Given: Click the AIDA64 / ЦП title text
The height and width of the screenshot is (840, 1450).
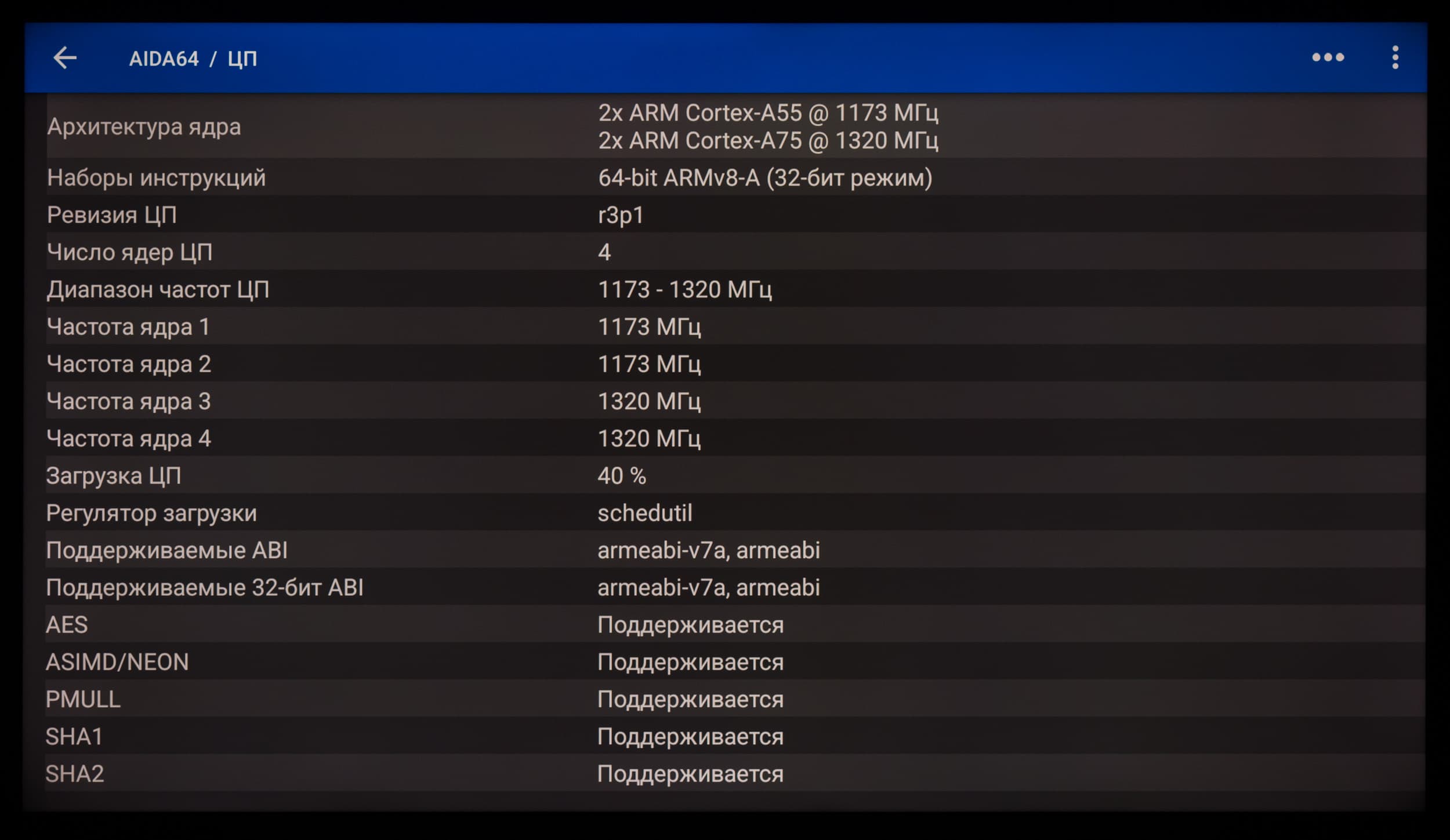Looking at the screenshot, I should (x=193, y=59).
